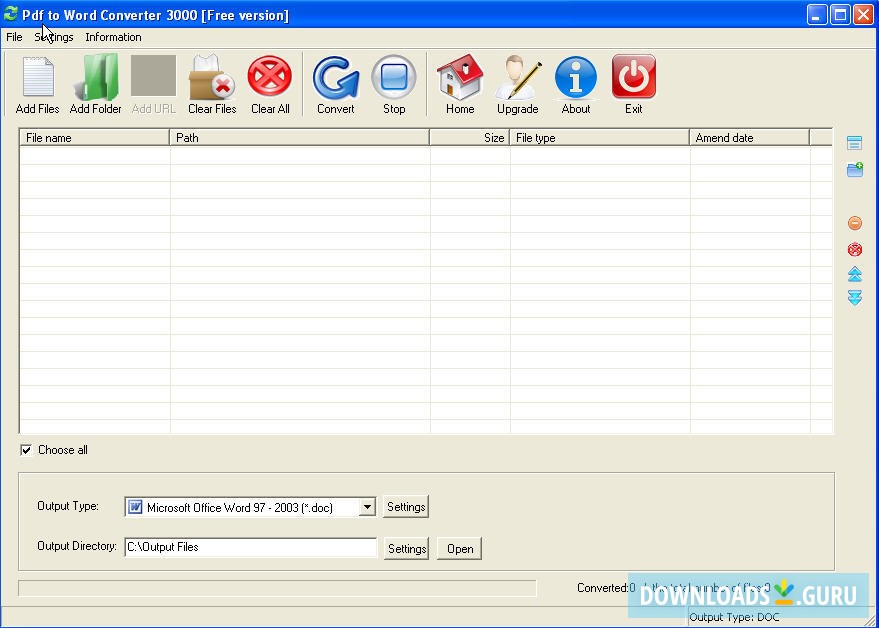Click Settings next to Output Type

coord(406,507)
